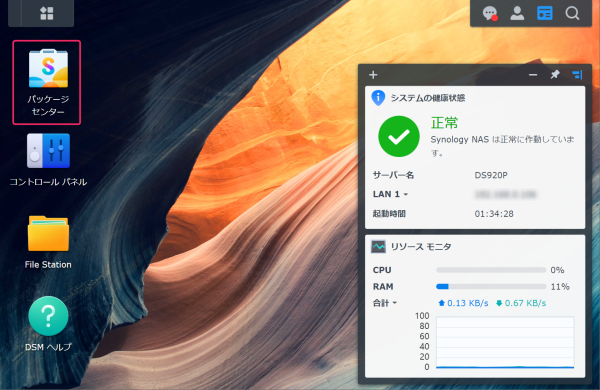Click the リソース モニタ widget title
The width and height of the screenshot is (600, 390).
pyautogui.click(x=421, y=247)
